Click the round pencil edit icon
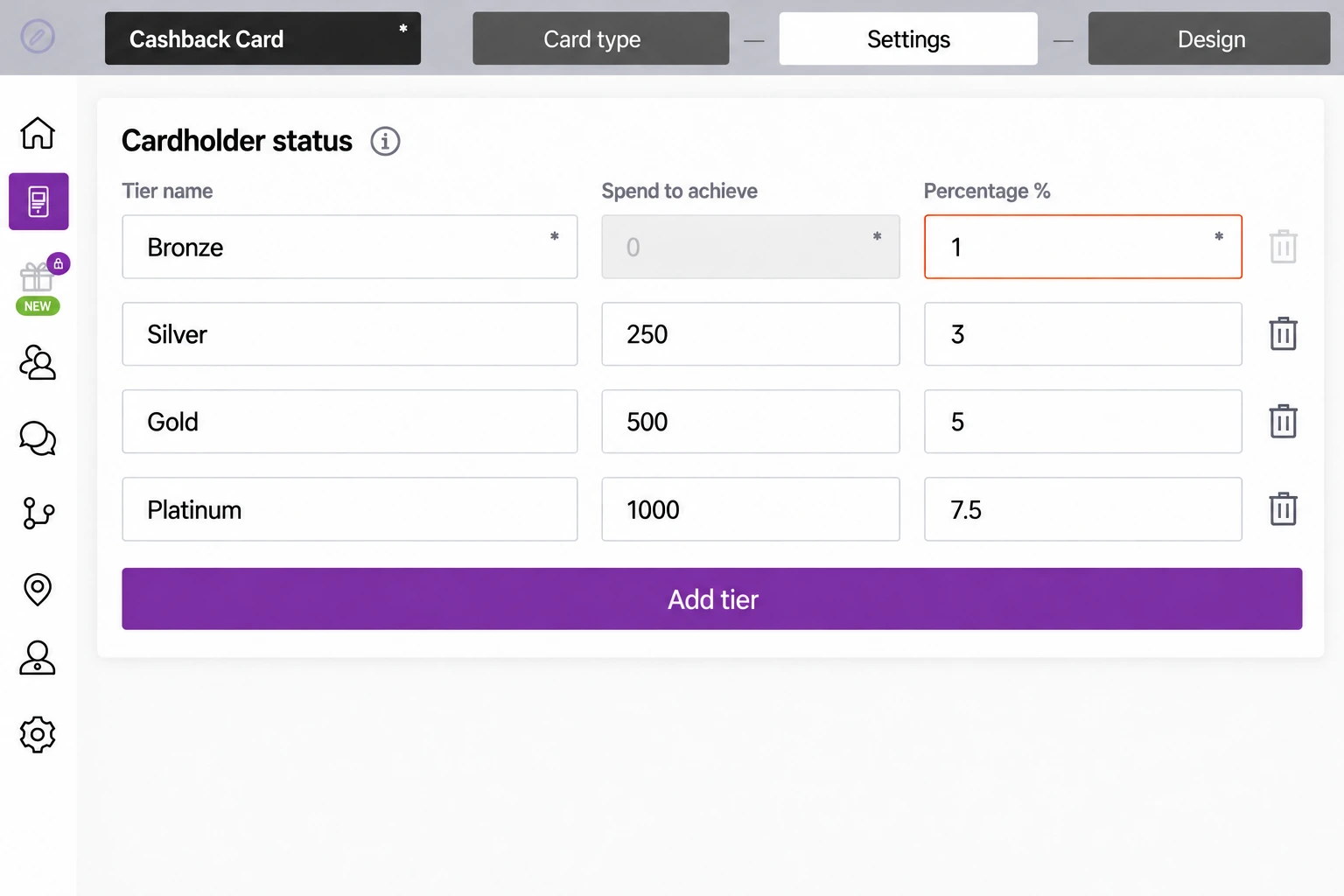The width and height of the screenshot is (1344, 896). point(38,37)
